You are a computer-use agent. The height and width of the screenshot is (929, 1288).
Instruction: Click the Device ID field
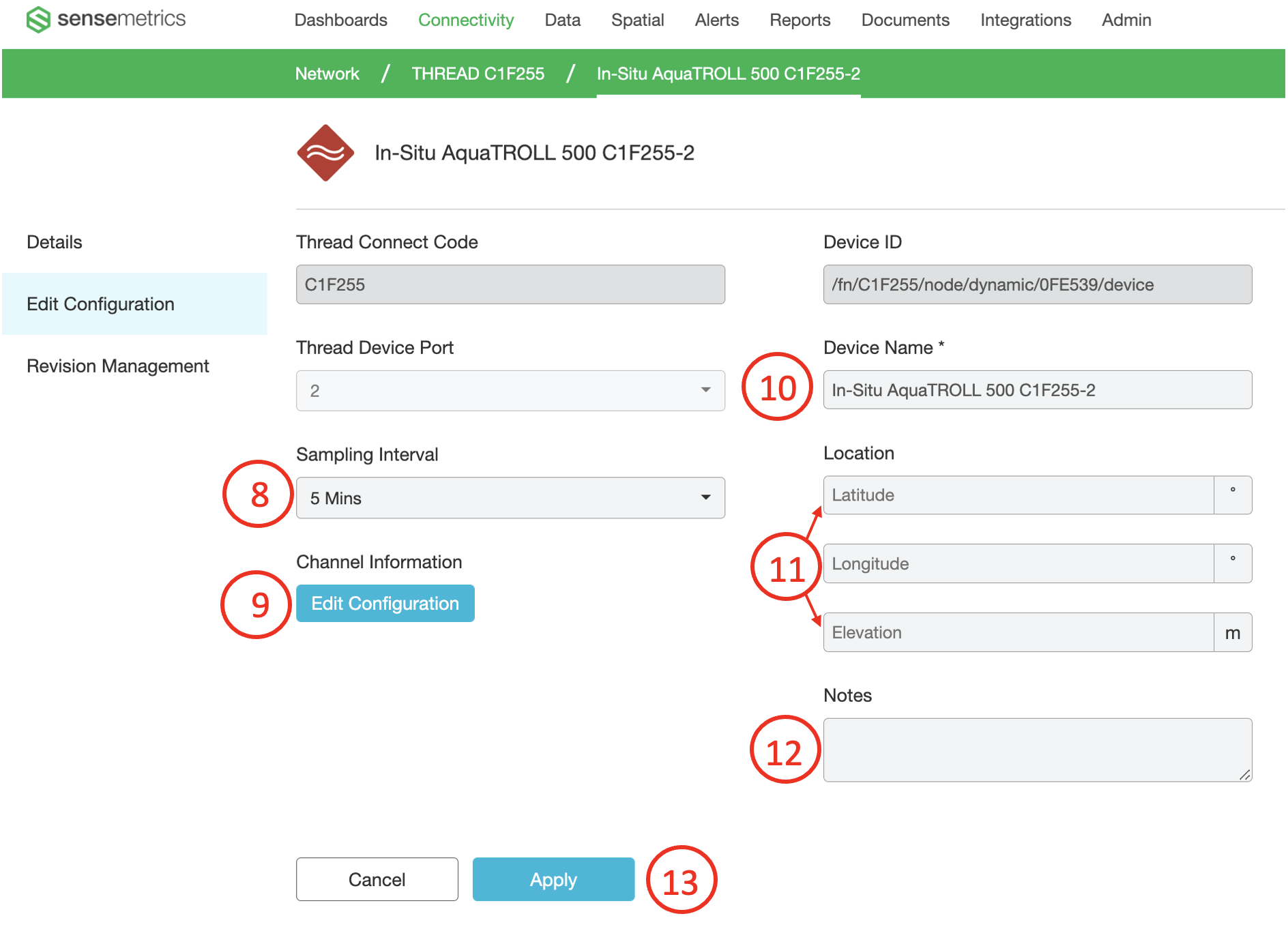(1037, 284)
